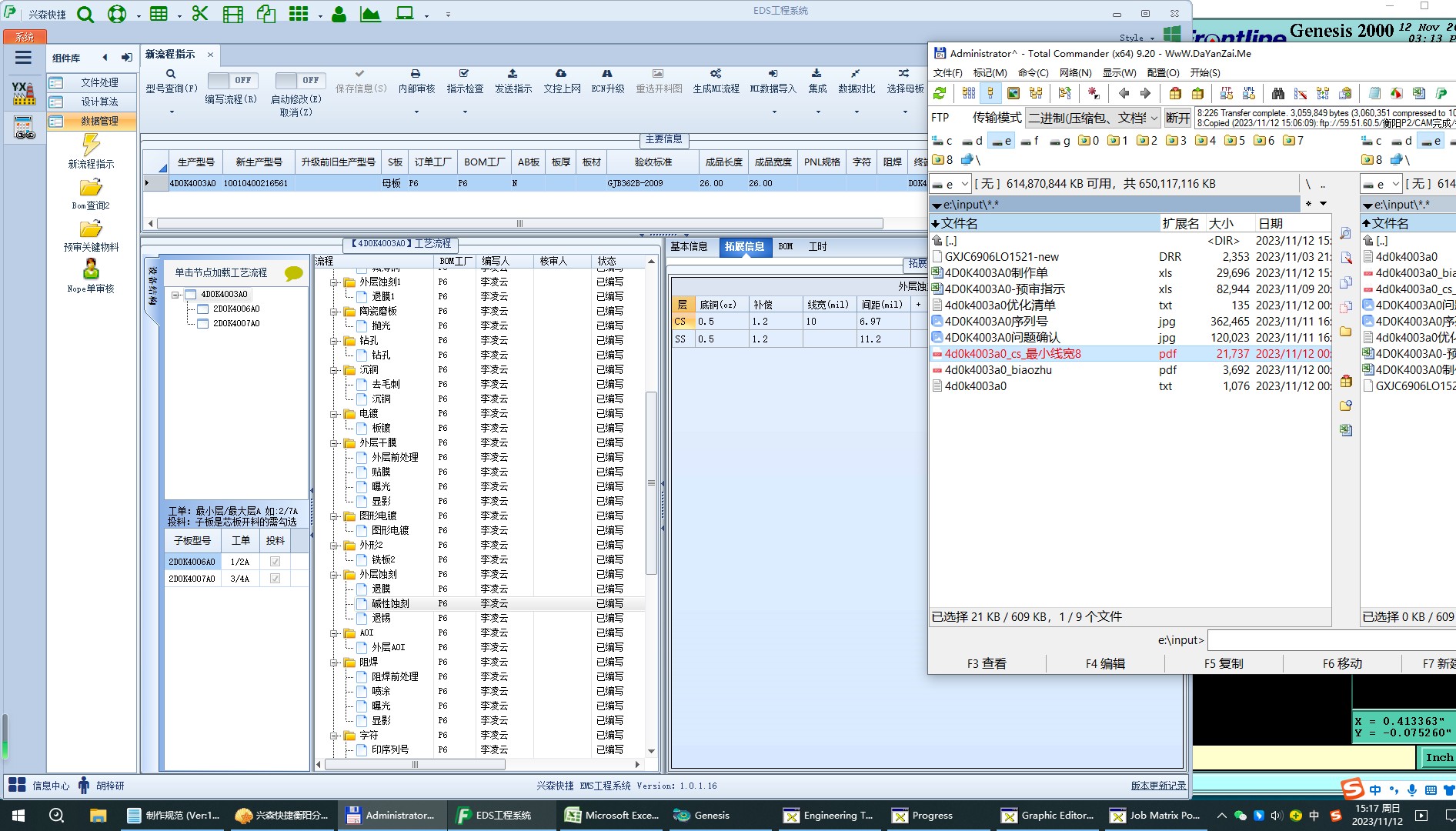Switch to the BOM tab
The height and width of the screenshot is (831, 1456).
[786, 247]
